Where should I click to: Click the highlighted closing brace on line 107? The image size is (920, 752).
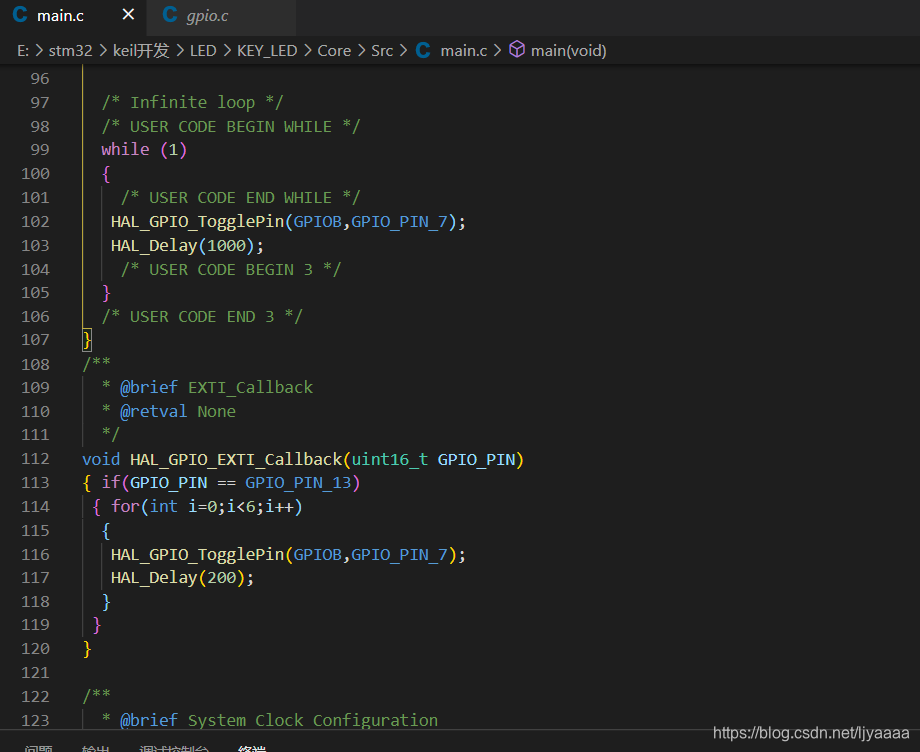point(87,340)
